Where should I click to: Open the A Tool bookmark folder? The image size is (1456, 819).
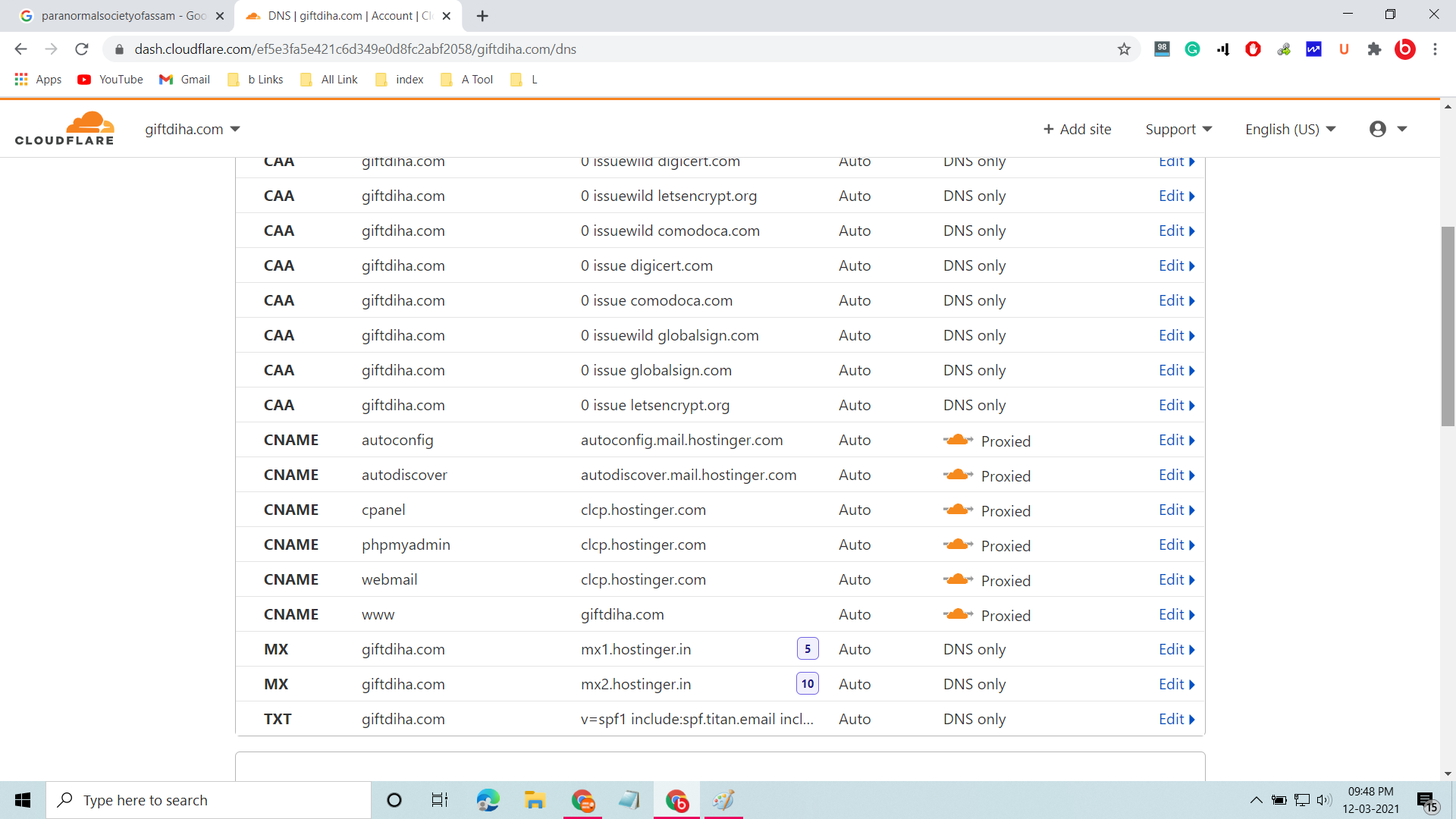click(466, 80)
